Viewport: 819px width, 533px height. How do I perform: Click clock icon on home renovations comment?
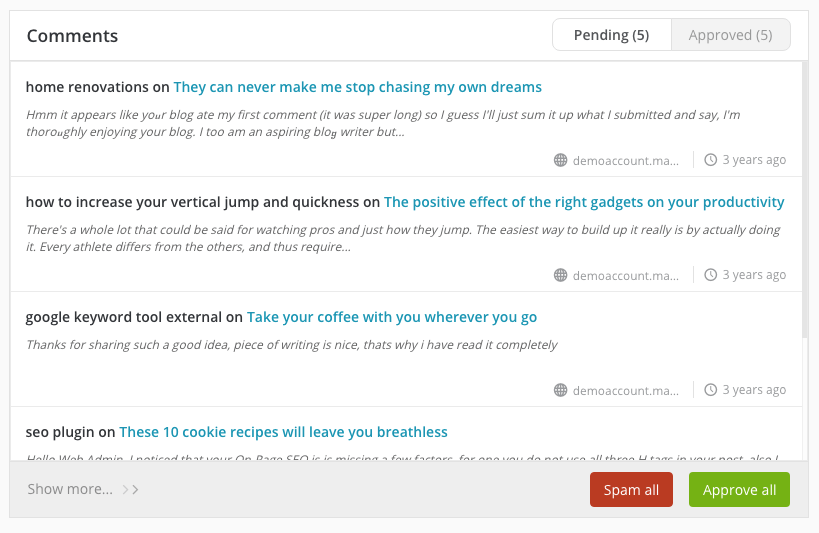tap(711, 160)
